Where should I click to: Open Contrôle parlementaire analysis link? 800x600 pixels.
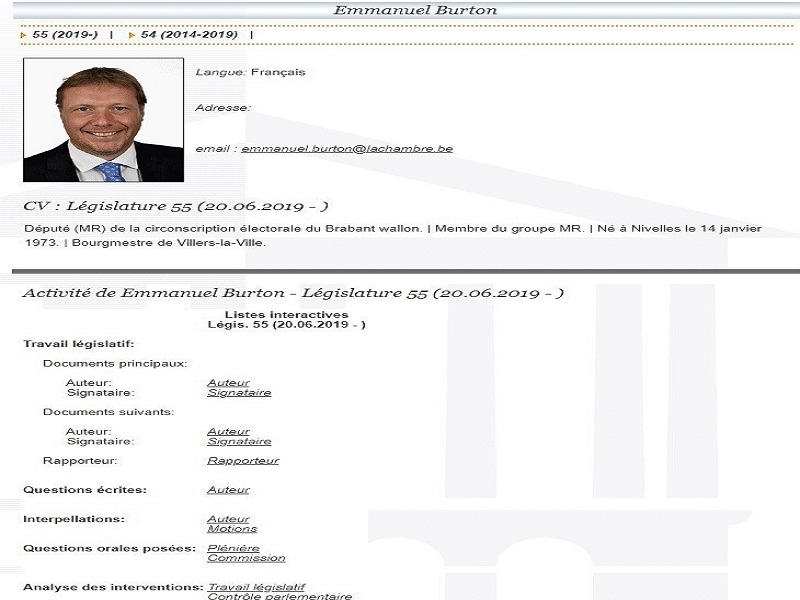[x=280, y=596]
